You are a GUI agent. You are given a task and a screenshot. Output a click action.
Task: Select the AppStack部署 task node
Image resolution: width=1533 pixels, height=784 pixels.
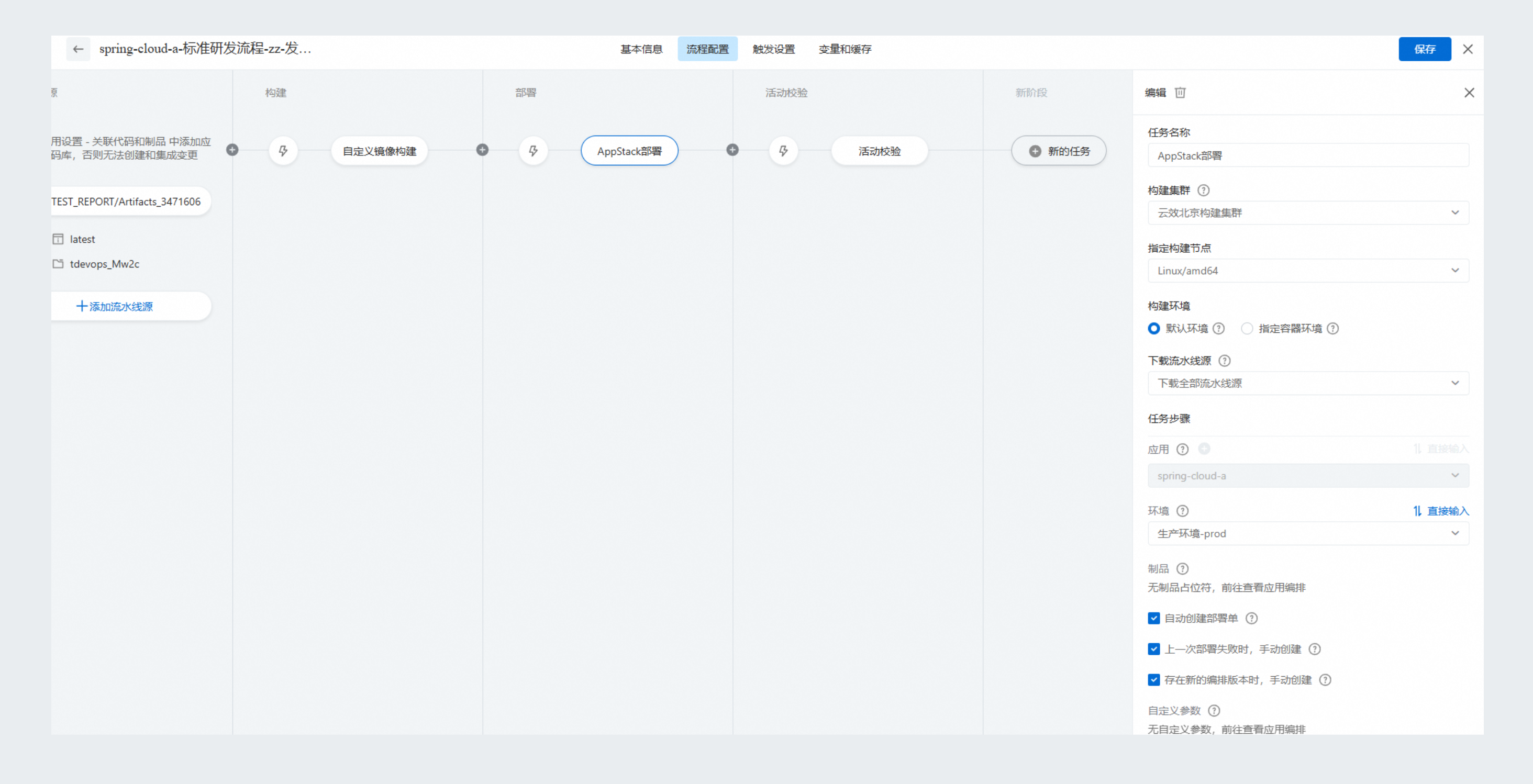pyautogui.click(x=629, y=151)
